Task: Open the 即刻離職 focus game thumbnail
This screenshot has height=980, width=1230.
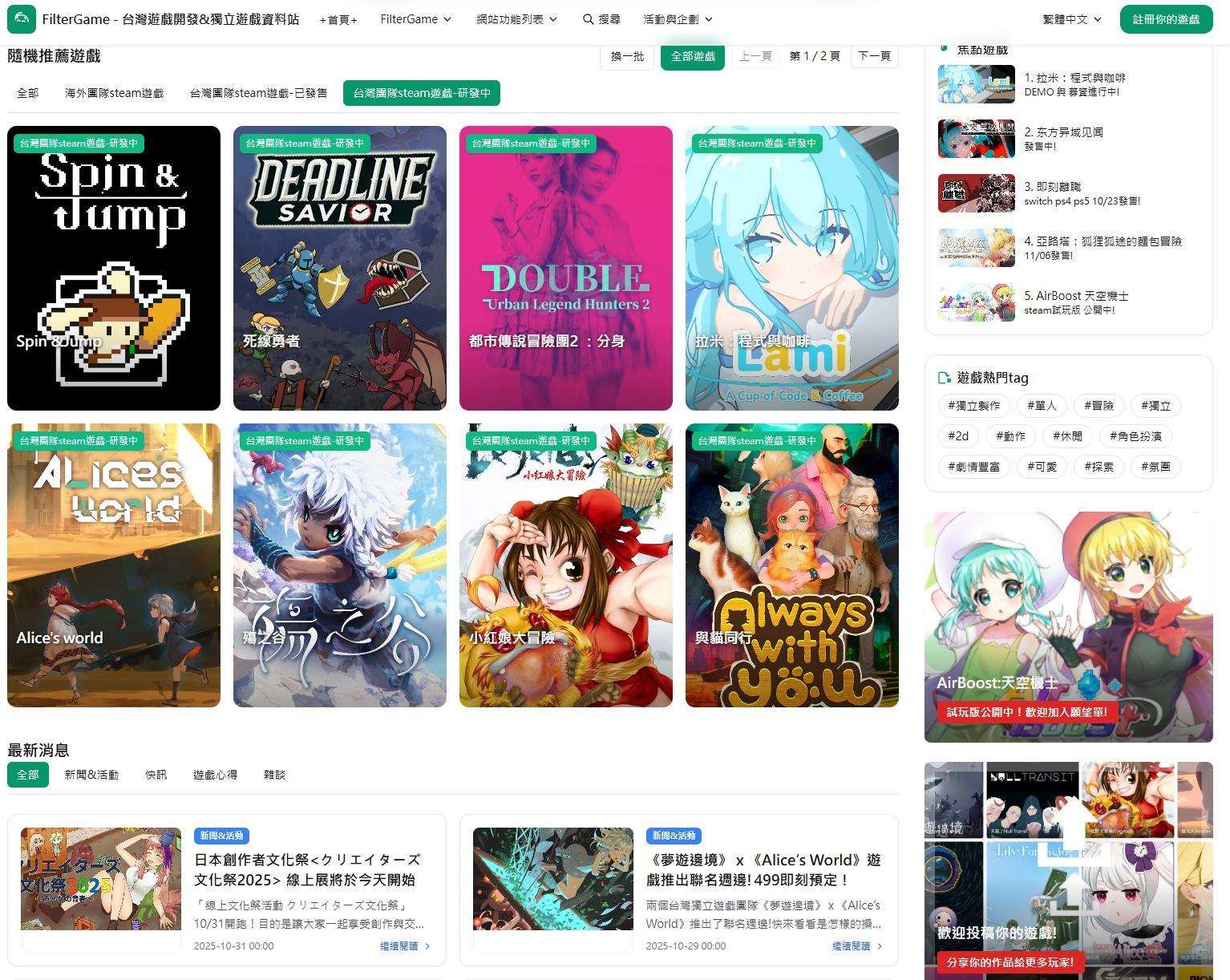Action: coord(976,193)
